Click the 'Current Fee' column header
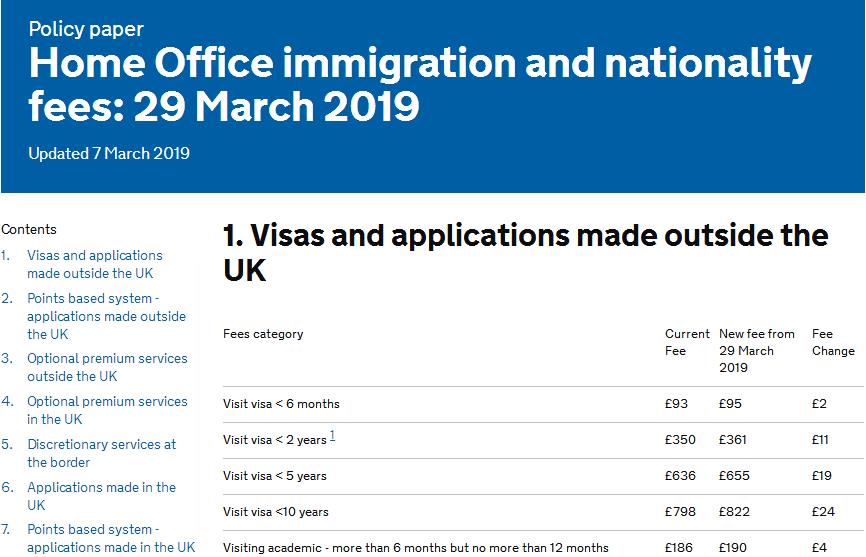This screenshot has height=557, width=866. (x=687, y=342)
